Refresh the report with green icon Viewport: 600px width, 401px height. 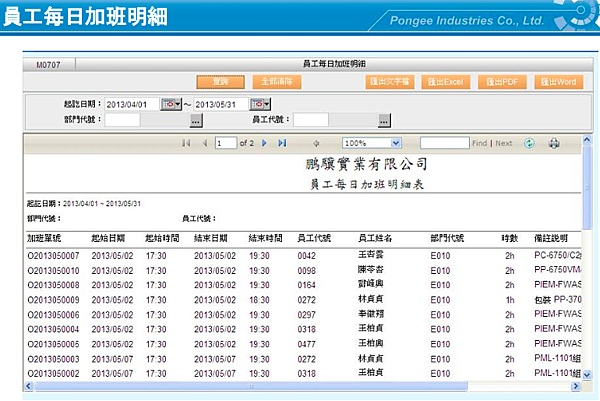coord(529,143)
